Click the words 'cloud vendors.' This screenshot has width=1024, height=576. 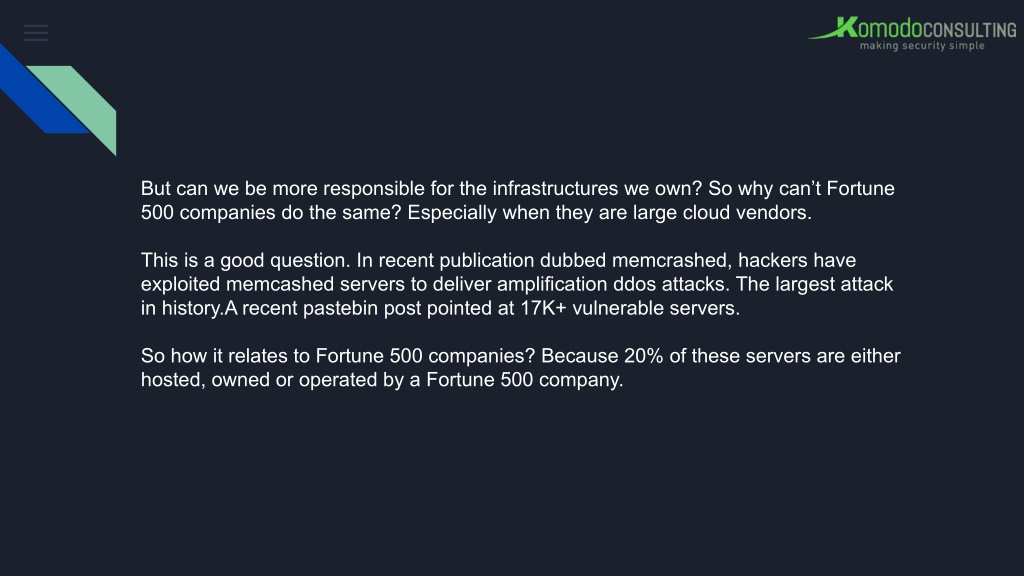tap(747, 213)
